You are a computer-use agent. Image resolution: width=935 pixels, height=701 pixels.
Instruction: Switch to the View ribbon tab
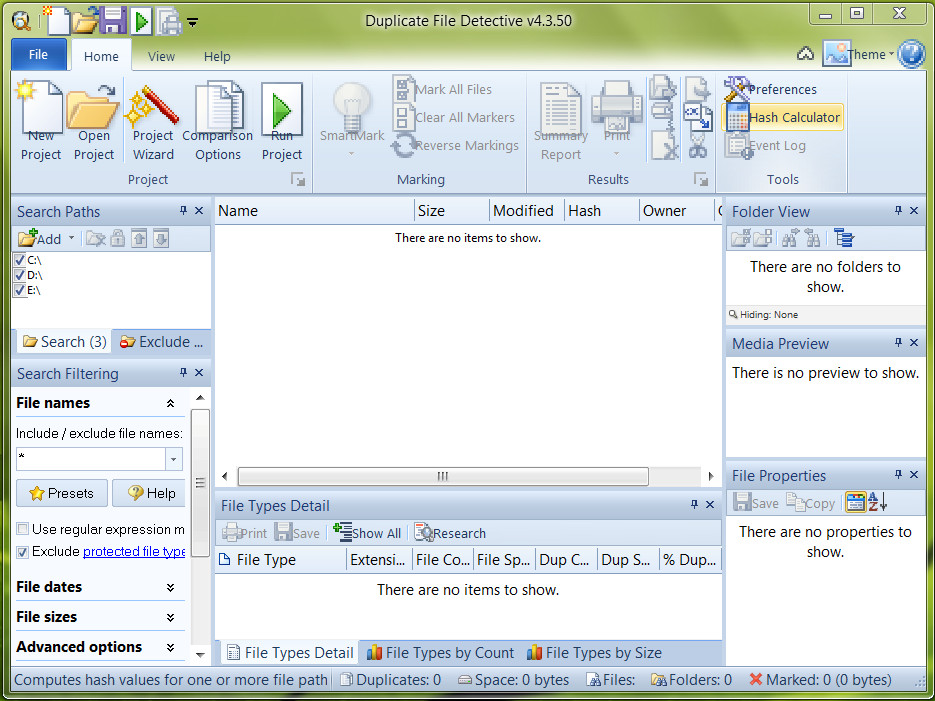pos(161,57)
